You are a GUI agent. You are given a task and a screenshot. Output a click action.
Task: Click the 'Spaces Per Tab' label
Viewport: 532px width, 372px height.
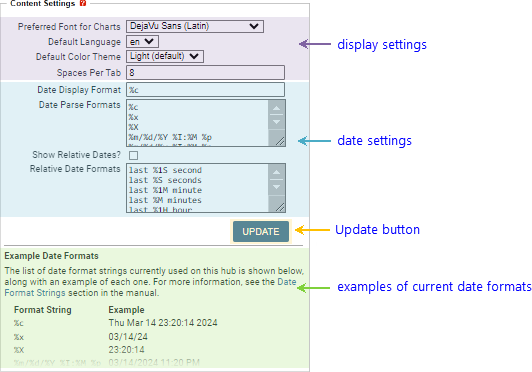pyautogui.click(x=89, y=73)
